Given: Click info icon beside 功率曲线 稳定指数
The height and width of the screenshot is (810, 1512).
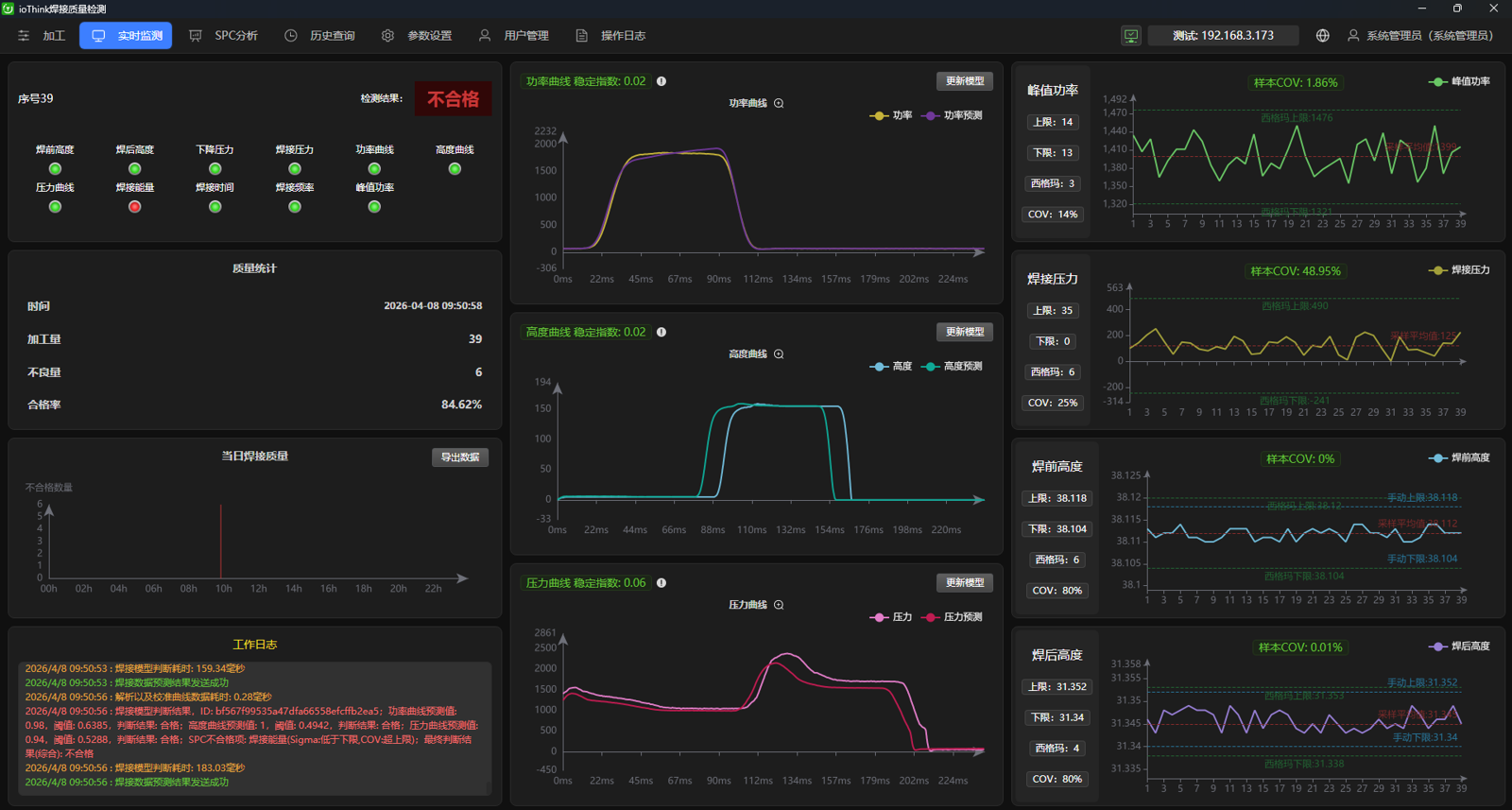Looking at the screenshot, I should click(x=661, y=81).
